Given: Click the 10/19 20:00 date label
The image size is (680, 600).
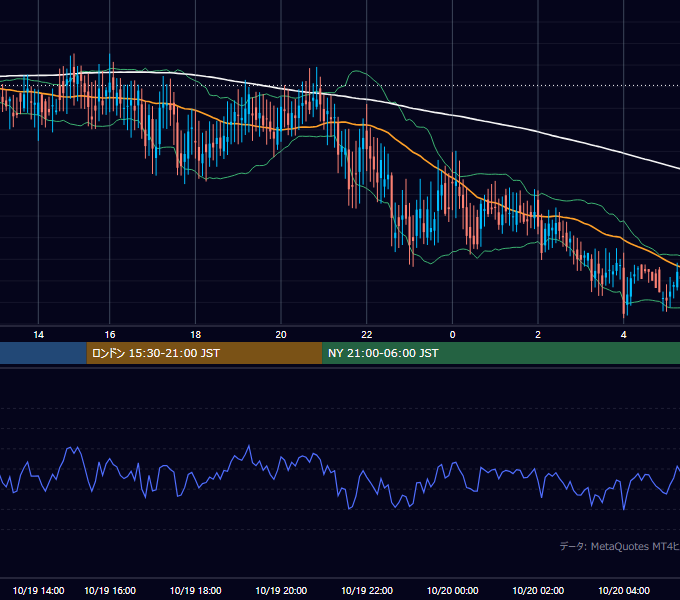Looking at the screenshot, I should click(281, 590).
